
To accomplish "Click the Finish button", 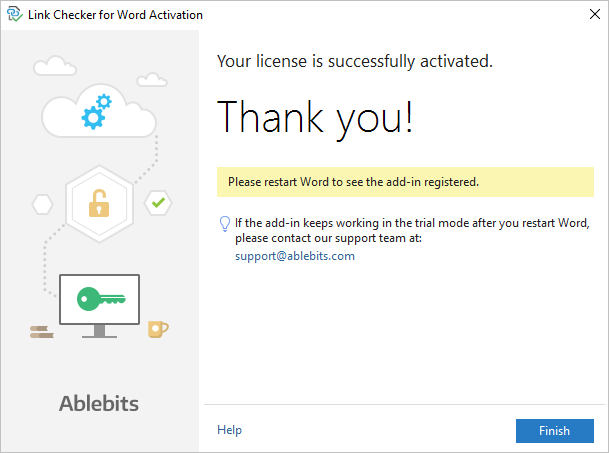I will point(554,430).
